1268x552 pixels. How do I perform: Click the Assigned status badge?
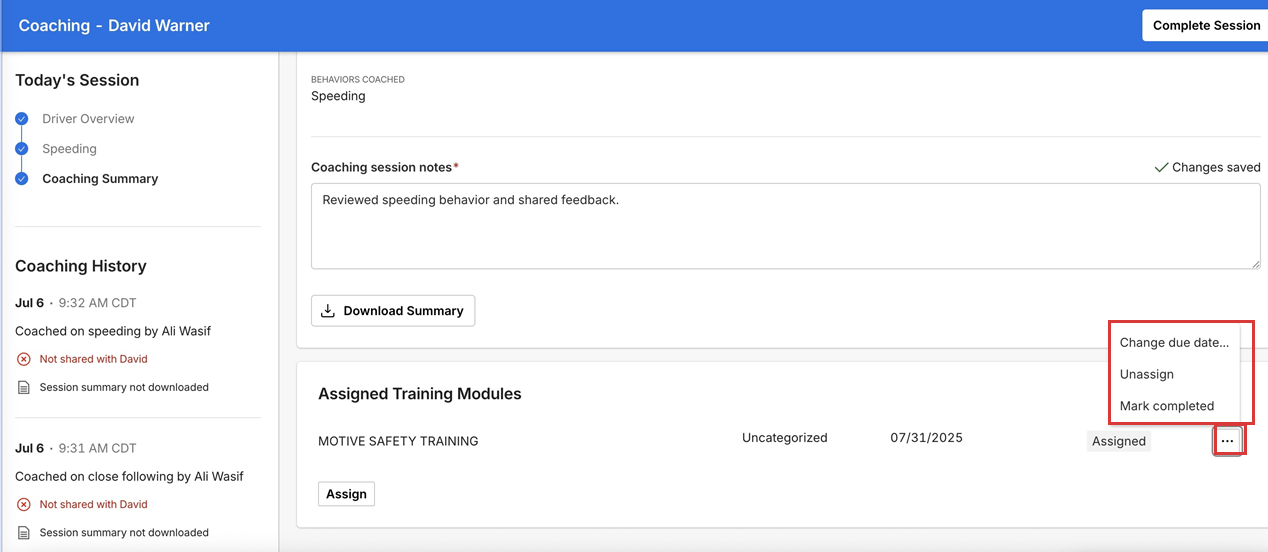(x=1118, y=441)
